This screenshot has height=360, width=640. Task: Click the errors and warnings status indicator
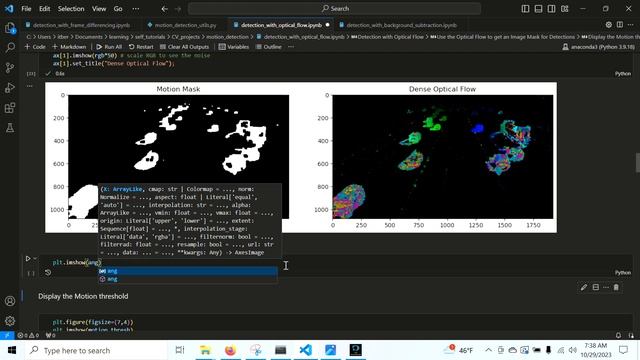pyautogui.click(x=28, y=335)
